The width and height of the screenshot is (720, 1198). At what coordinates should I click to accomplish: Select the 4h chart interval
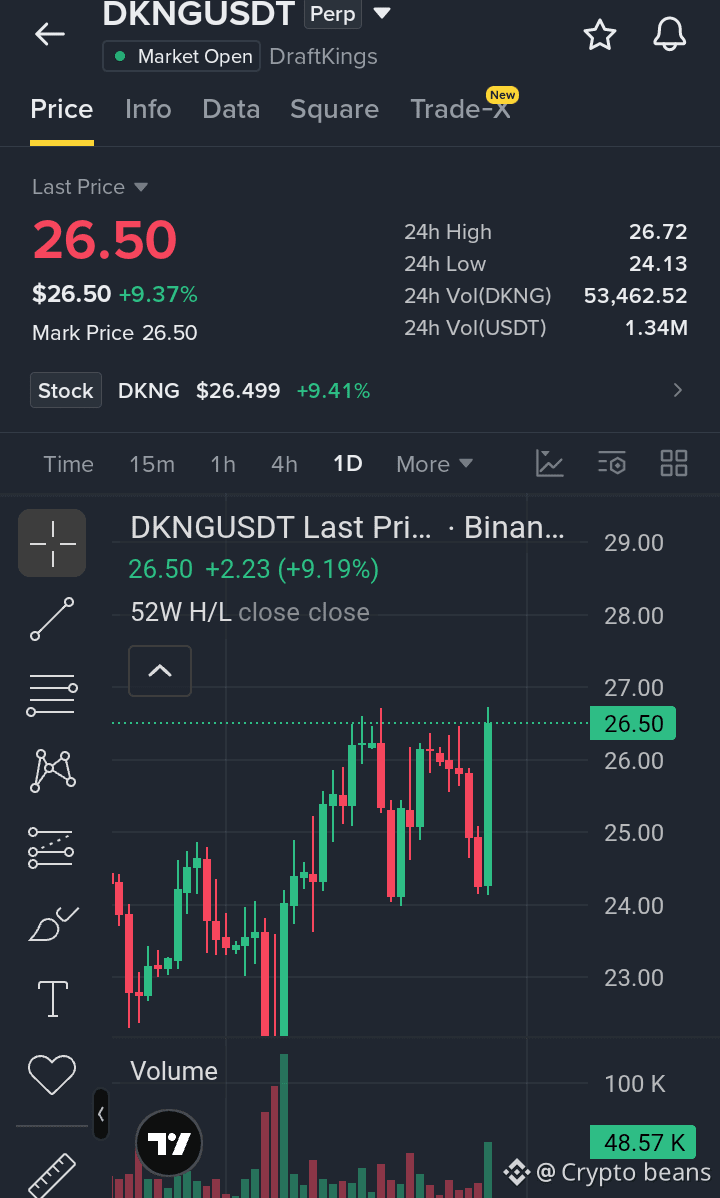[x=284, y=464]
